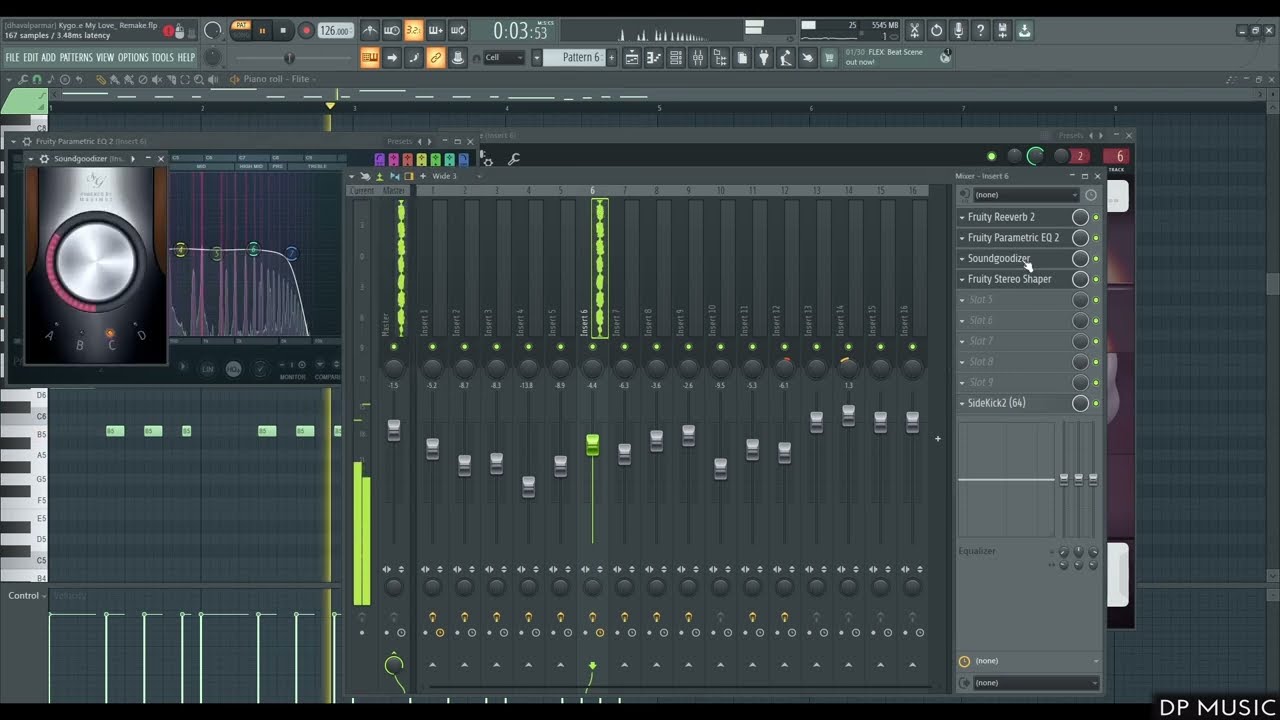Click the audio editor scissors icon

click(x=914, y=31)
